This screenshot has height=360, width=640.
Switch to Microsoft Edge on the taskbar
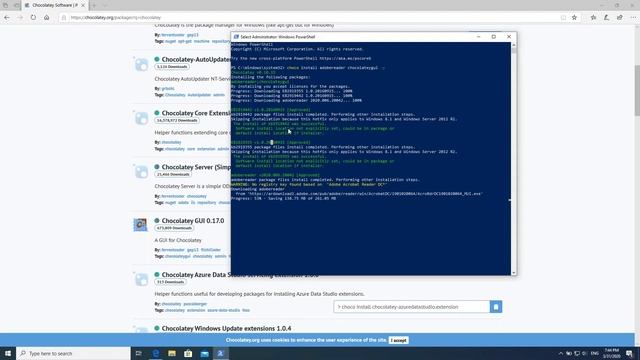click(x=156, y=353)
